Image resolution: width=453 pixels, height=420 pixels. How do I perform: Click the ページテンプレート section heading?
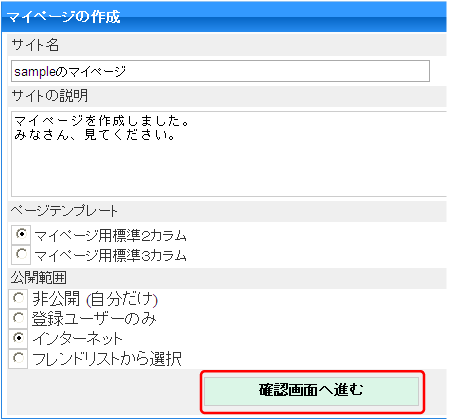64,211
